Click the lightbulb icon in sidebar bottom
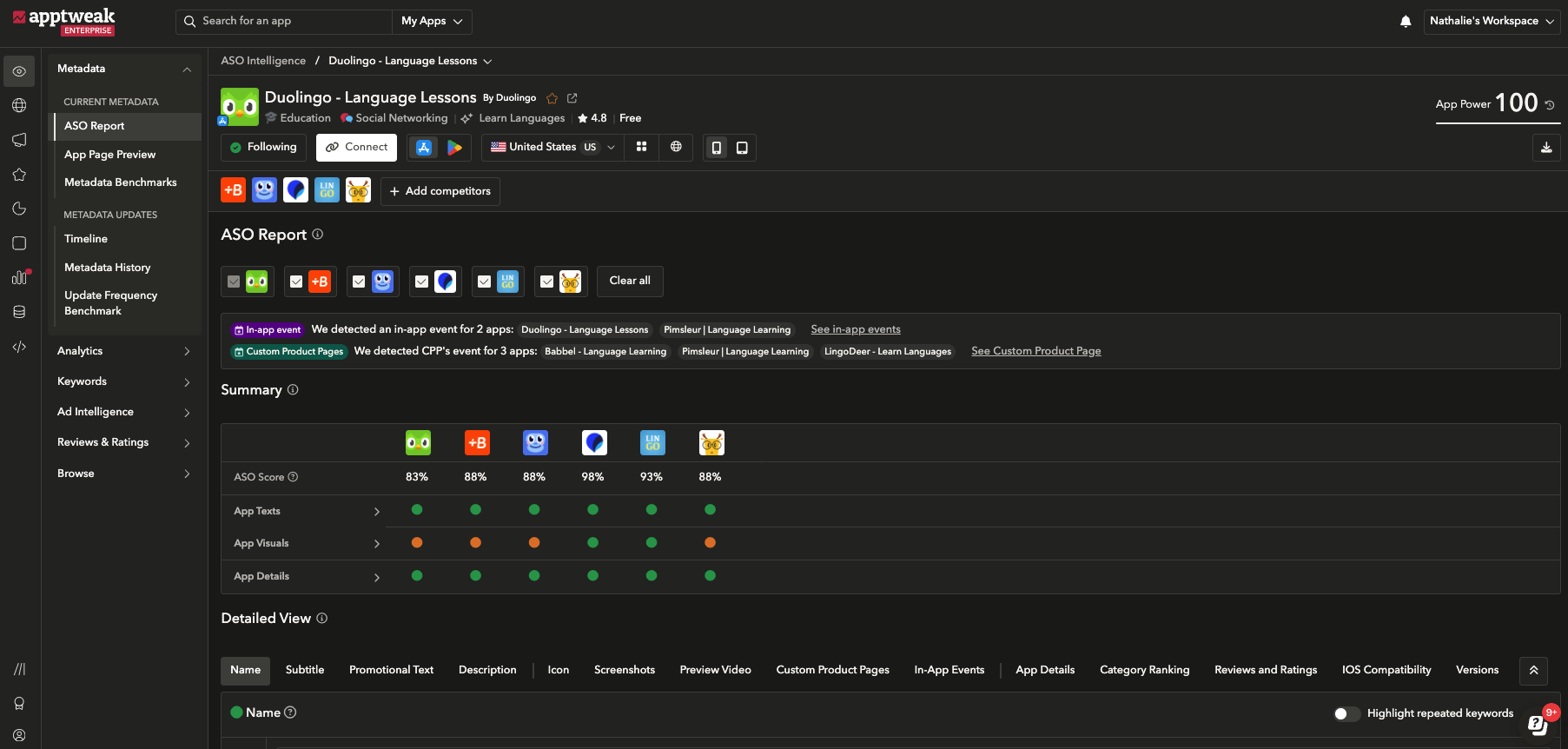Screen dimensions: 1568x749 tap(19, 704)
